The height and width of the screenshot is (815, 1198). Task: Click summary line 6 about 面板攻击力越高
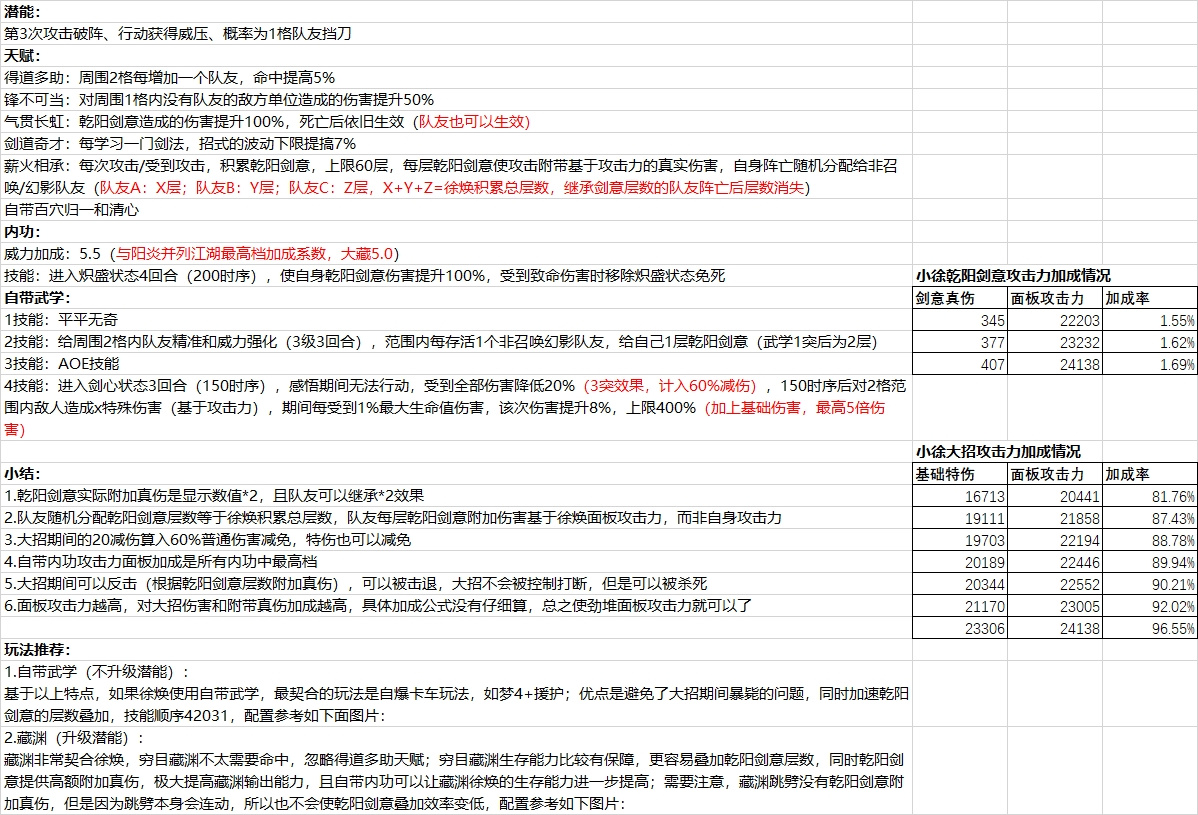(456, 606)
